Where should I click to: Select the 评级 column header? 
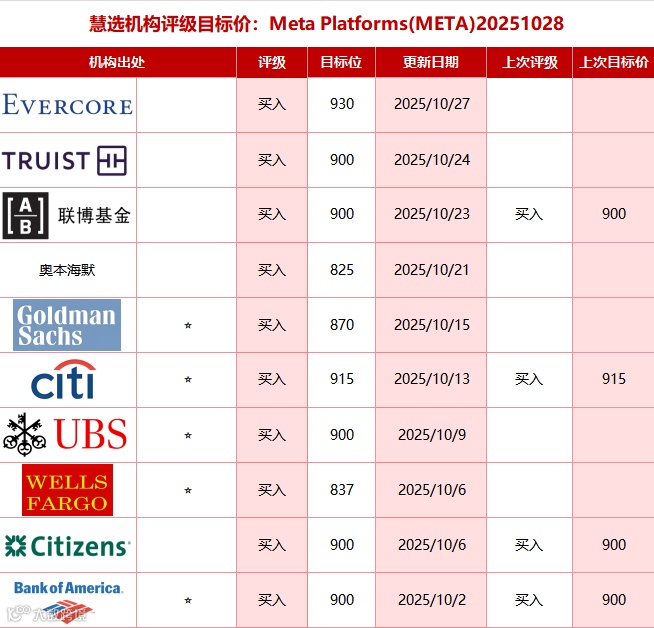tap(272, 62)
